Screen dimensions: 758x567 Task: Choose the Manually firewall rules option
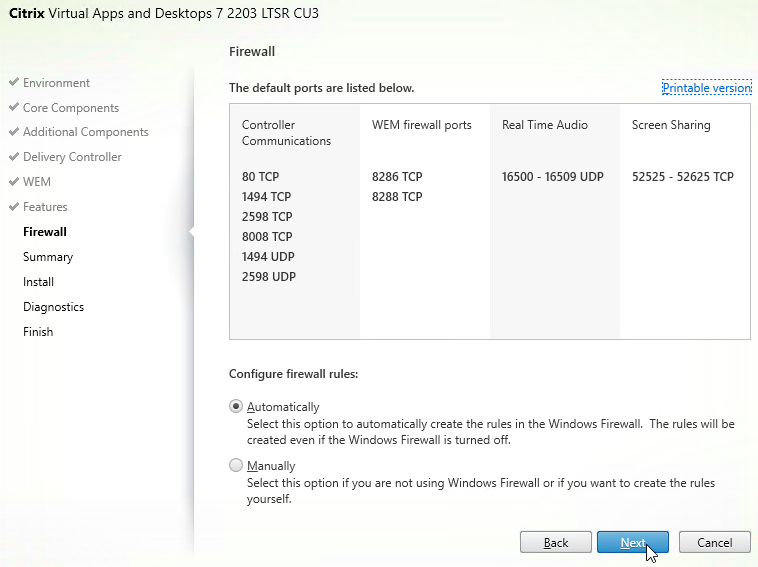click(236, 465)
